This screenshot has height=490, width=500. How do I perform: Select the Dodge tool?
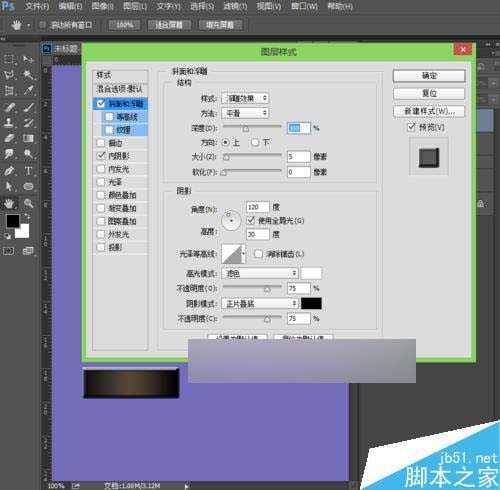pos(28,154)
